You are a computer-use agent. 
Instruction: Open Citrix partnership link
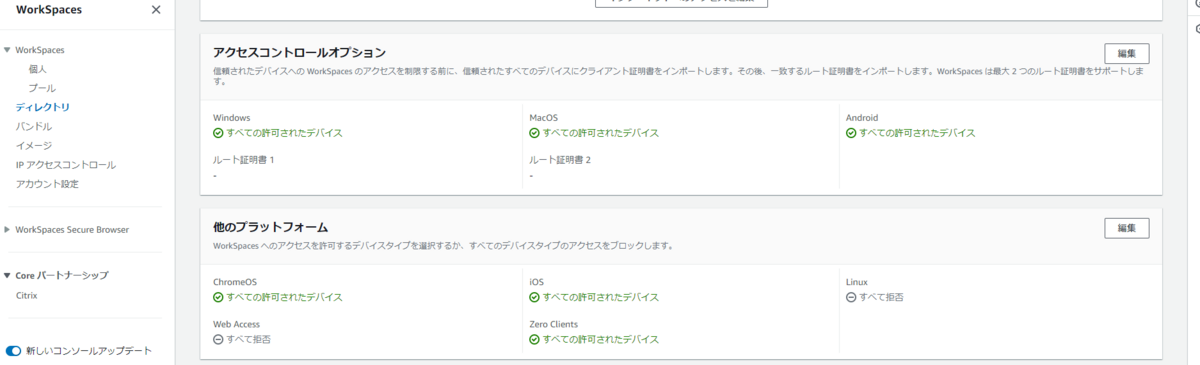27,296
